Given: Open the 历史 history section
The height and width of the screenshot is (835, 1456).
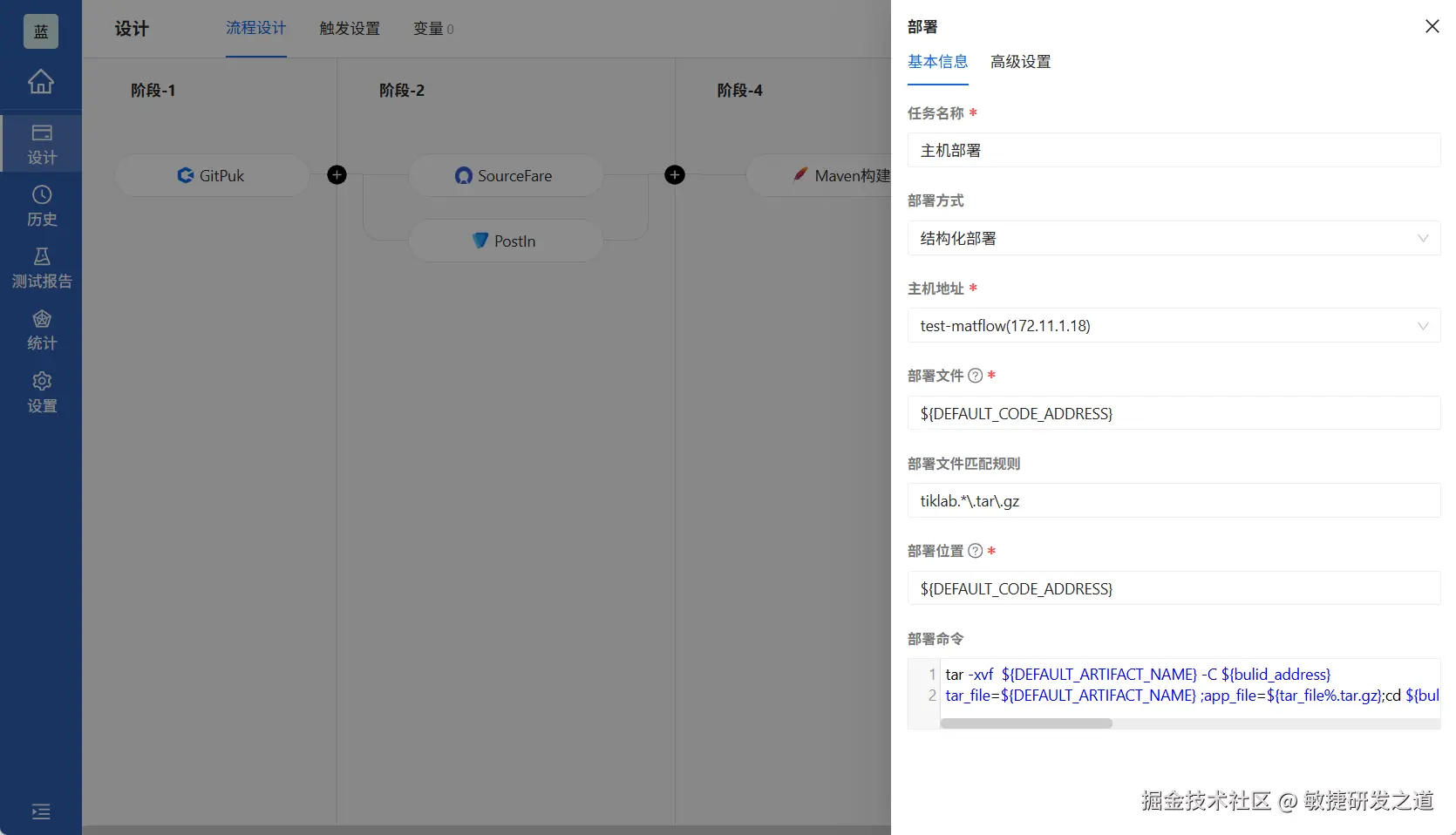Looking at the screenshot, I should click(41, 206).
